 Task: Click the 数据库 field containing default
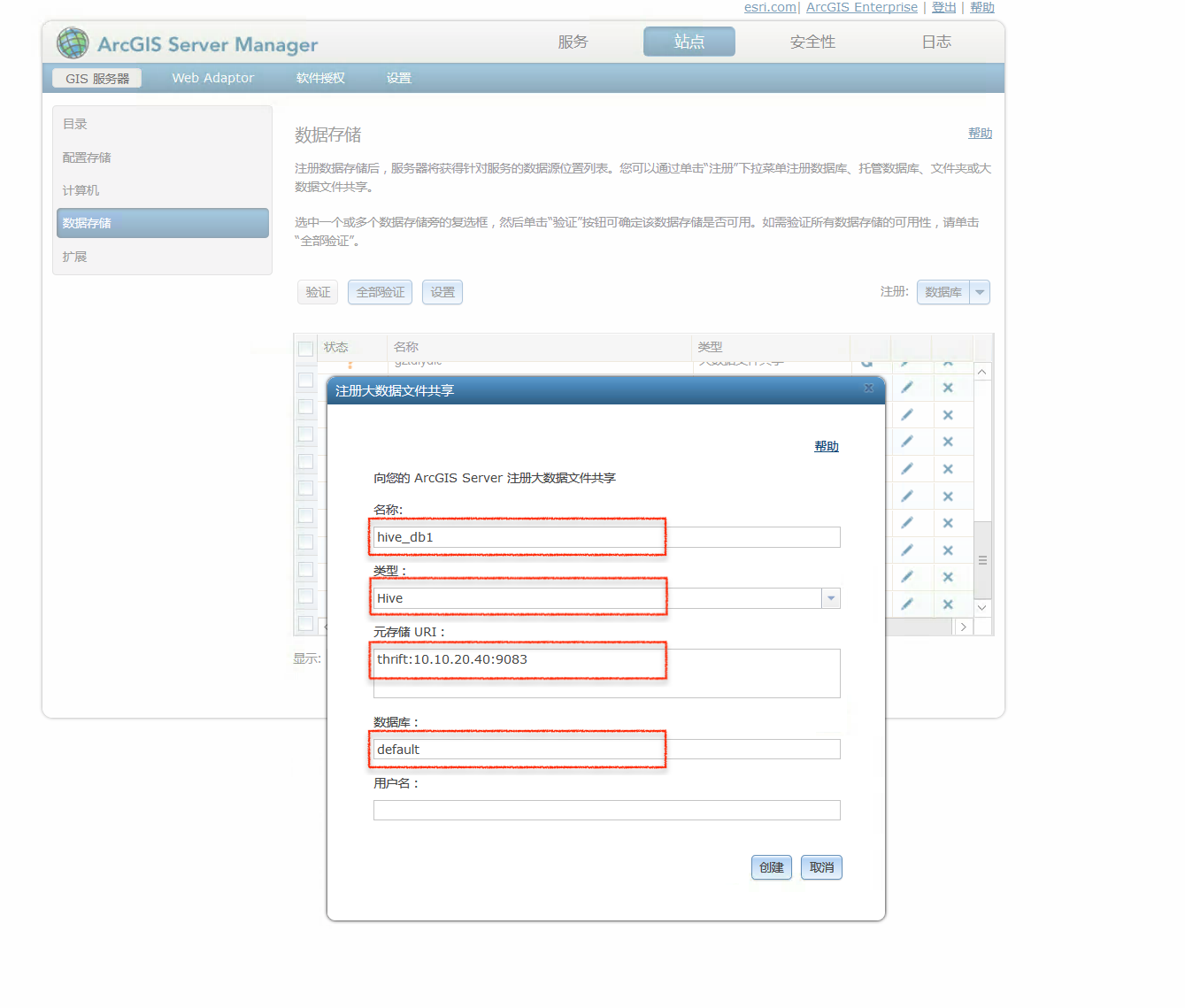(x=607, y=750)
